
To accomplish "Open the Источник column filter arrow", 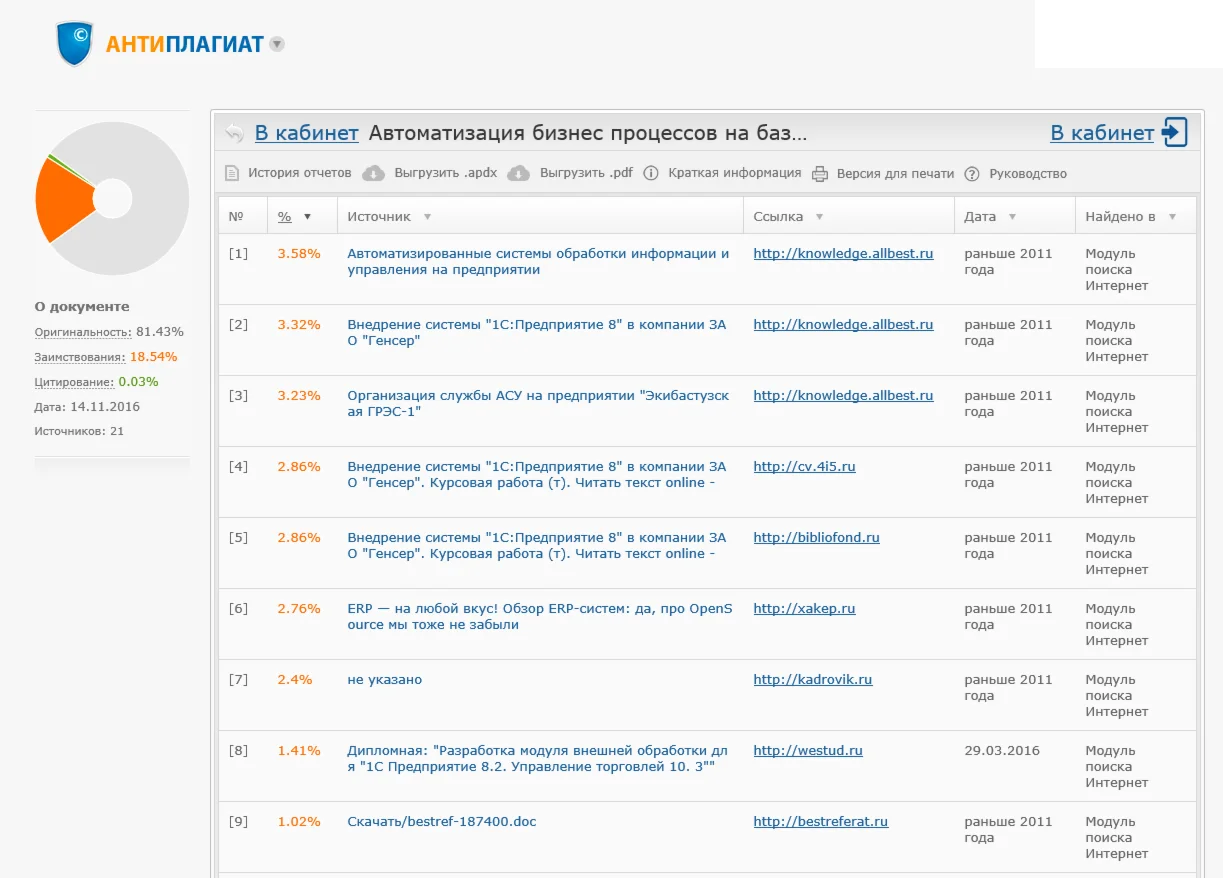I will click(x=428, y=217).
